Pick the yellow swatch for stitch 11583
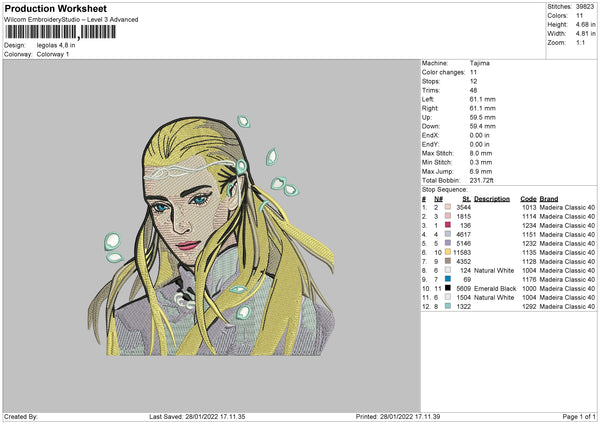The height and width of the screenshot is (424, 600). [x=448, y=252]
